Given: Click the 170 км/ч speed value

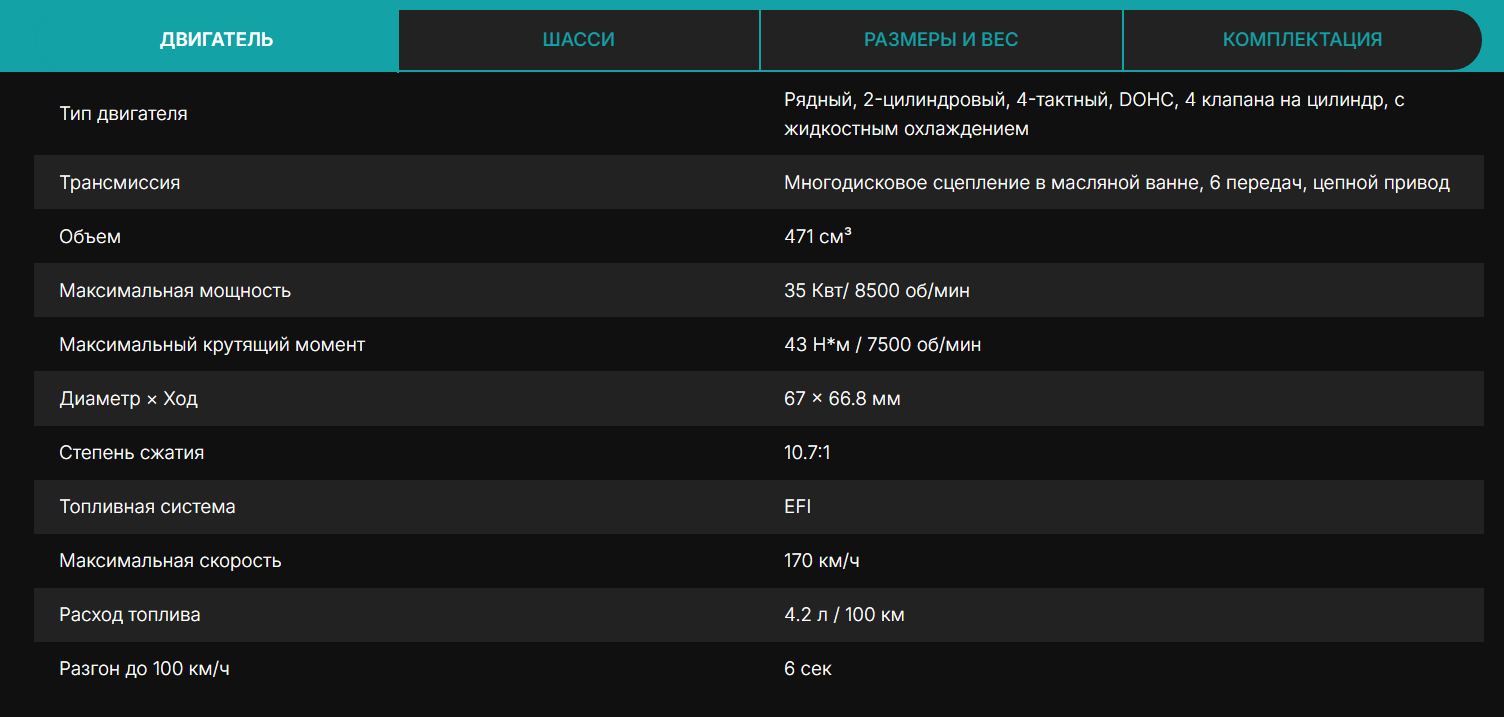Looking at the screenshot, I should 822,561.
